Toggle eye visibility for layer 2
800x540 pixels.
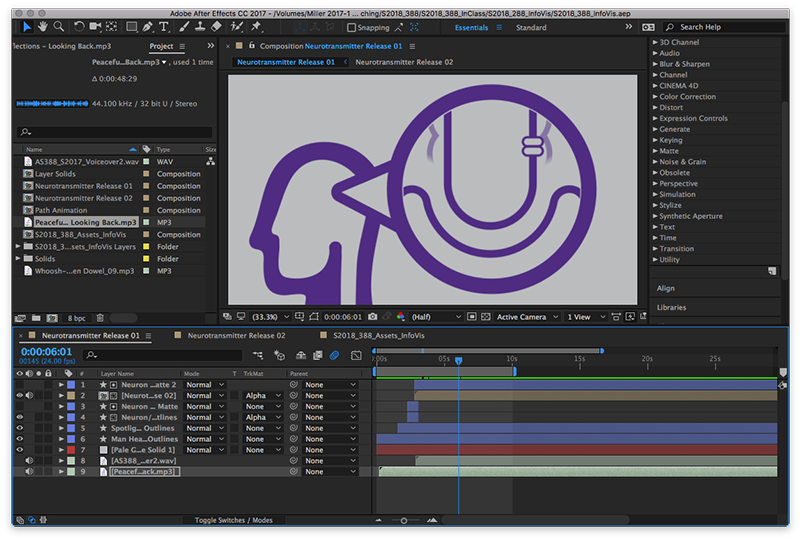[x=20, y=396]
